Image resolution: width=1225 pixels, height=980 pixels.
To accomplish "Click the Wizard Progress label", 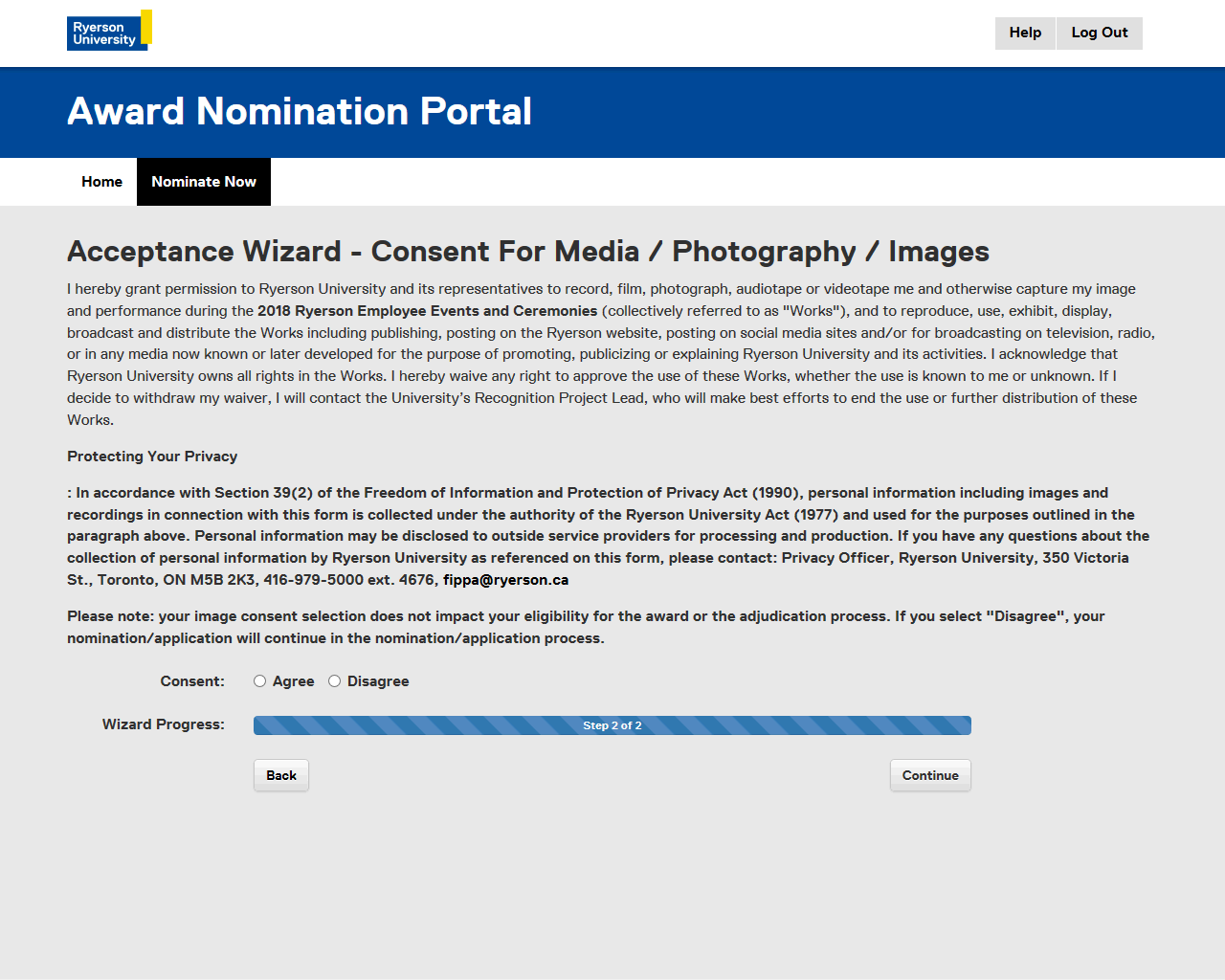I will pyautogui.click(x=164, y=724).
